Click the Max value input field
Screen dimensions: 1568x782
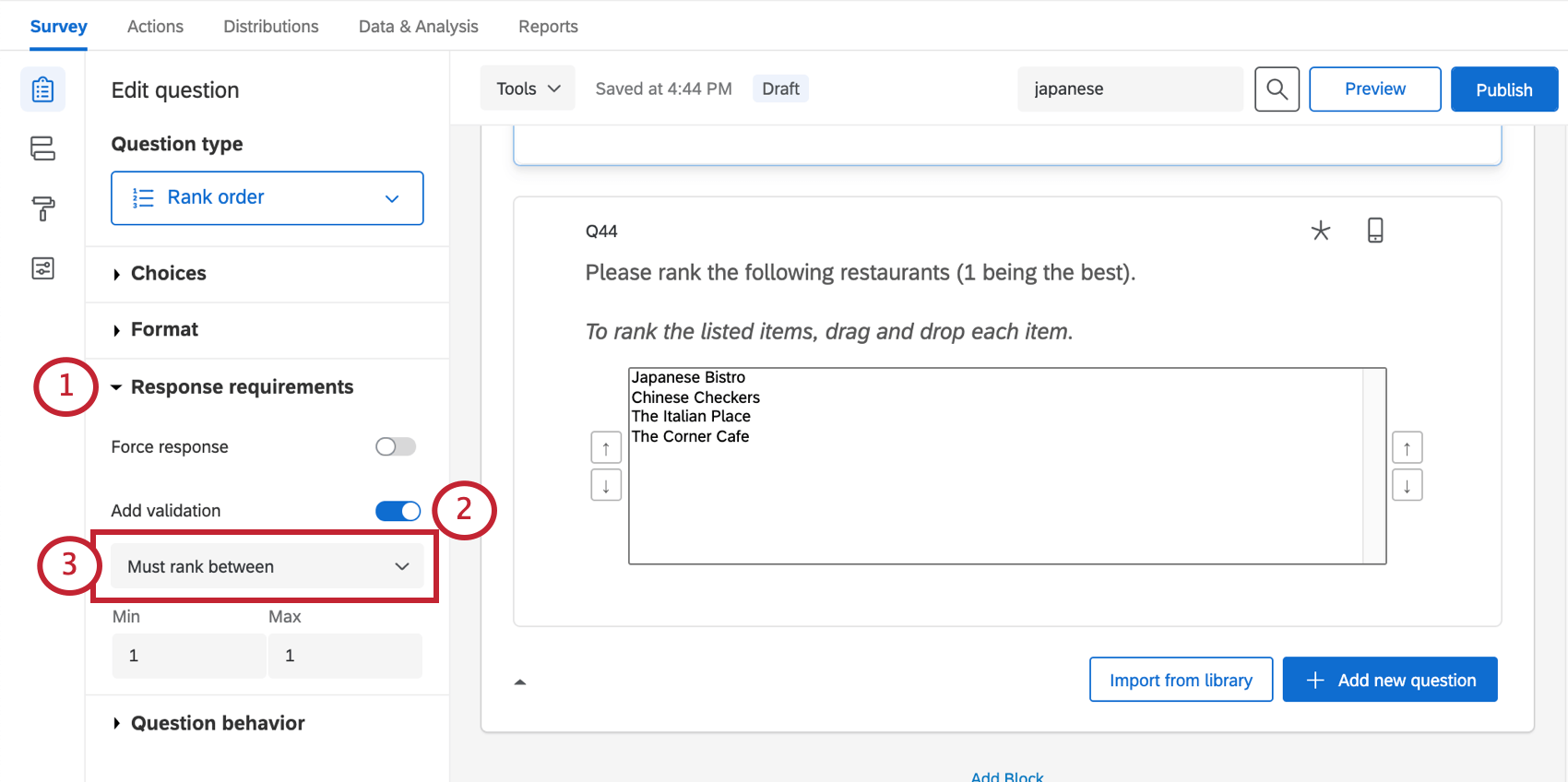click(x=345, y=656)
